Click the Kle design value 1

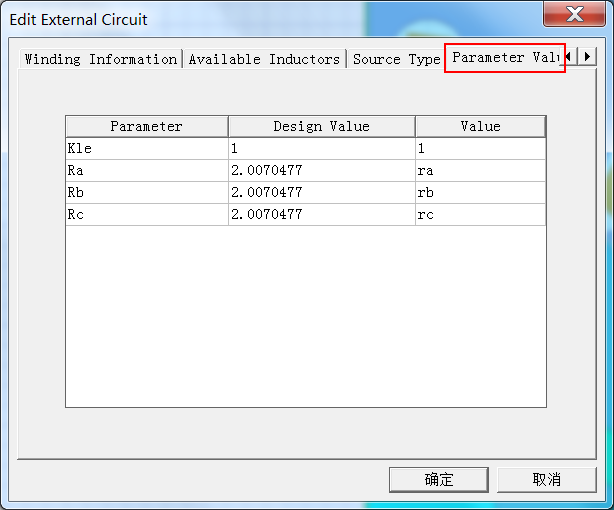click(321, 148)
